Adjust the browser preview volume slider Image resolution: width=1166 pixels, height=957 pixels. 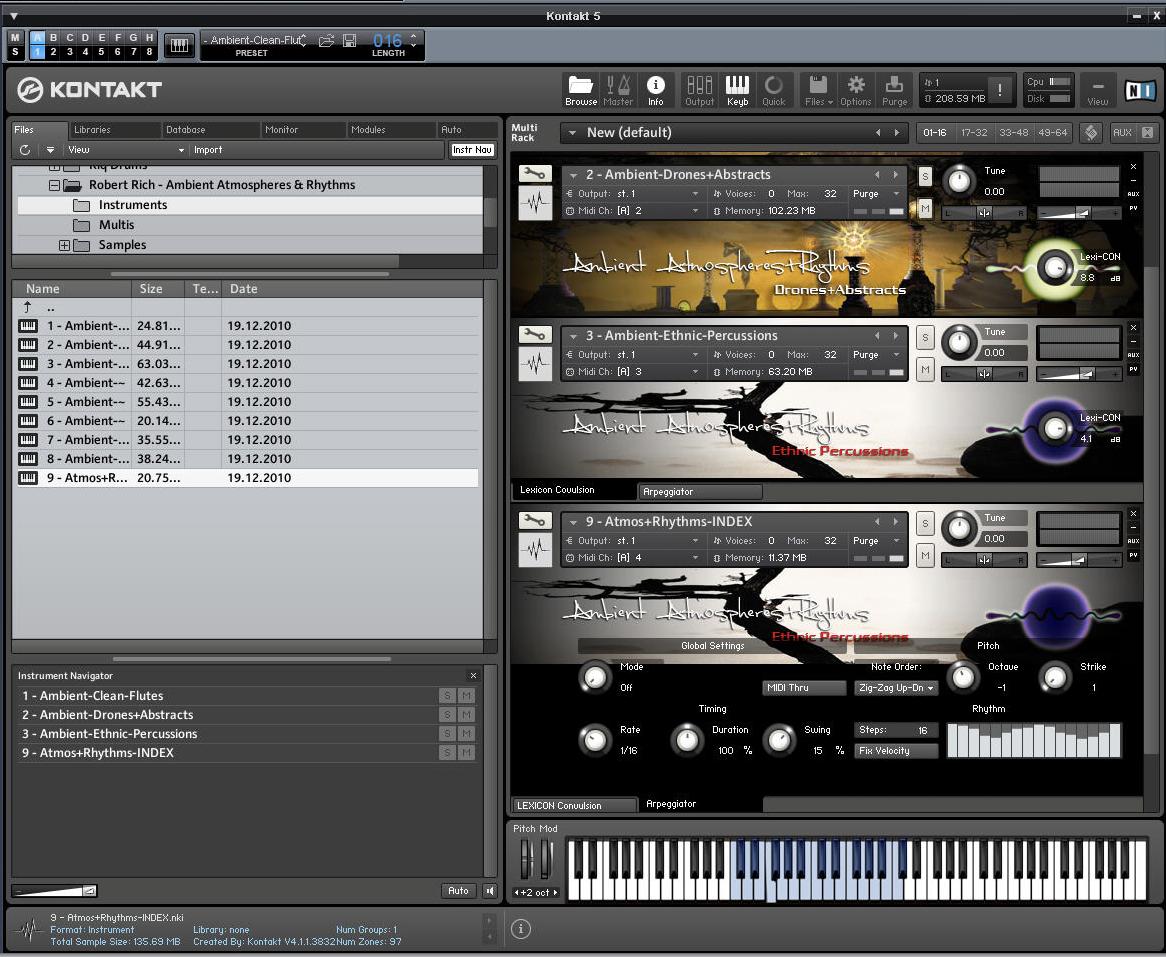(x=55, y=890)
